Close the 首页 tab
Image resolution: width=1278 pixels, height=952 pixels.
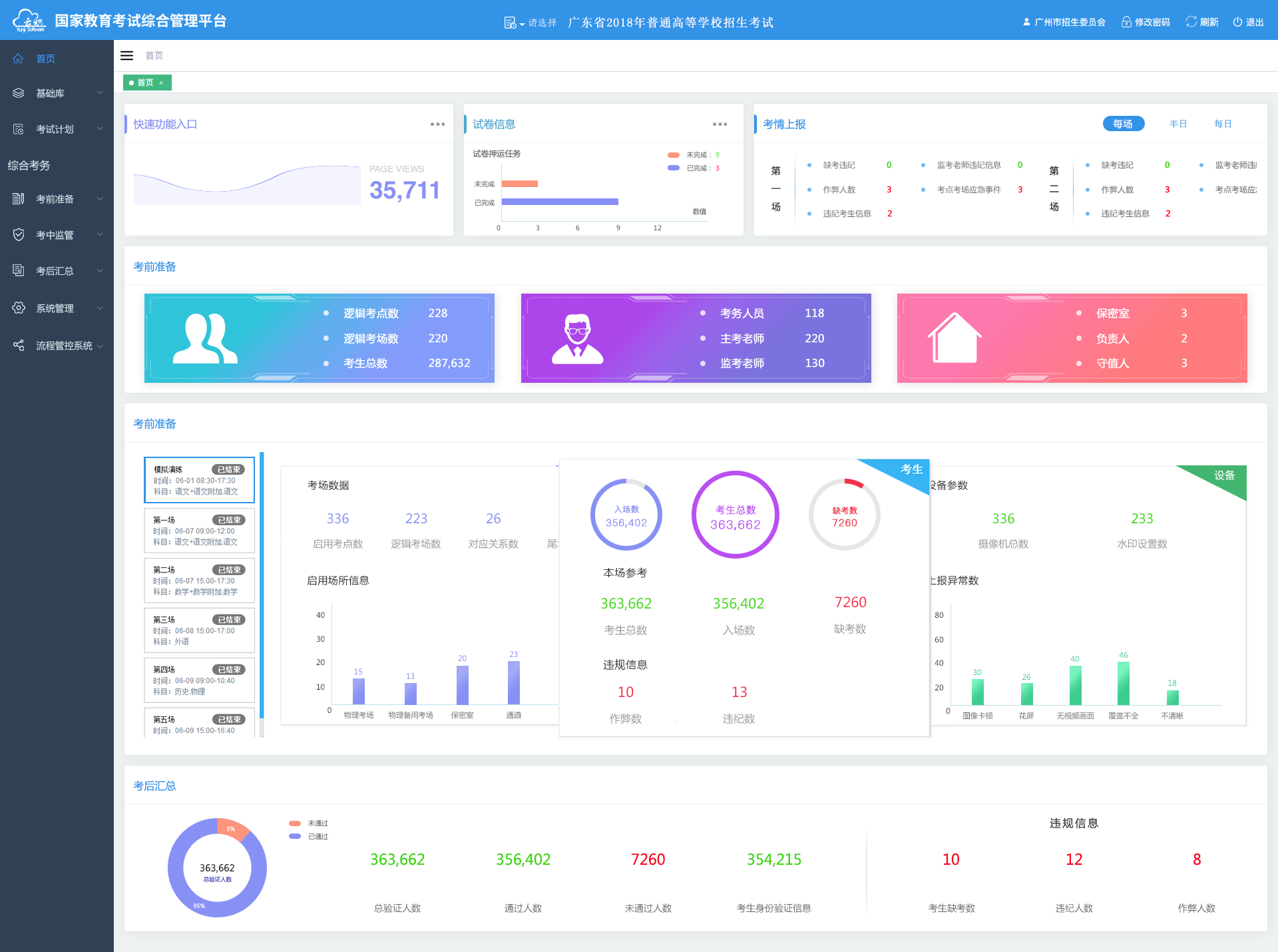(161, 83)
